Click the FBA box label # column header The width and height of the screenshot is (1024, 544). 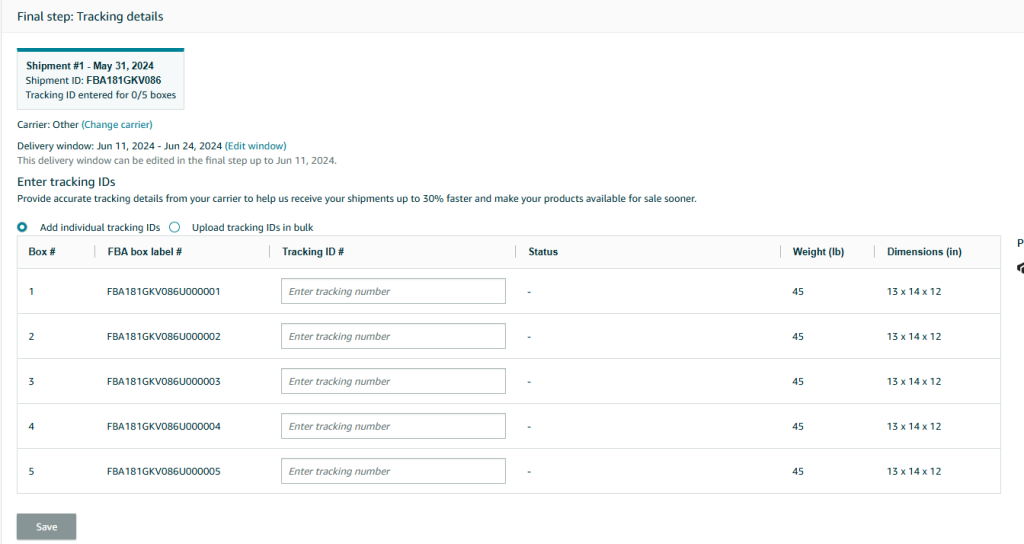[x=144, y=252]
